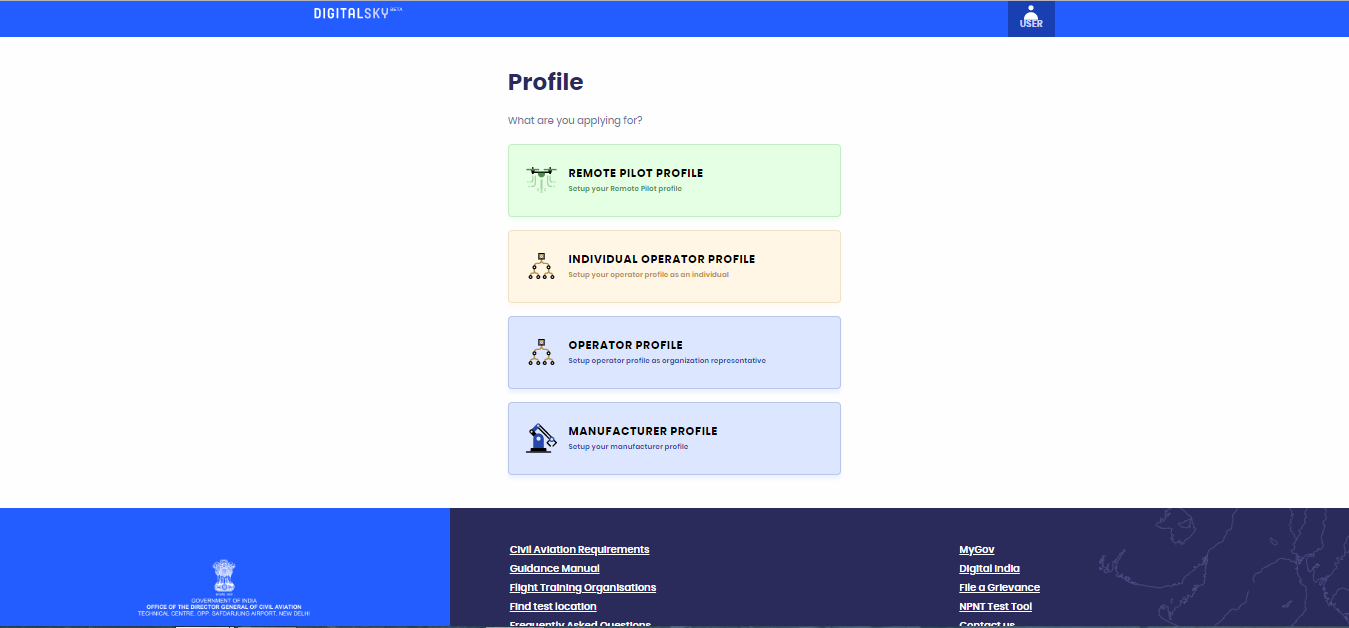View Flight Training Organisations
The height and width of the screenshot is (628, 1349).
click(582, 587)
